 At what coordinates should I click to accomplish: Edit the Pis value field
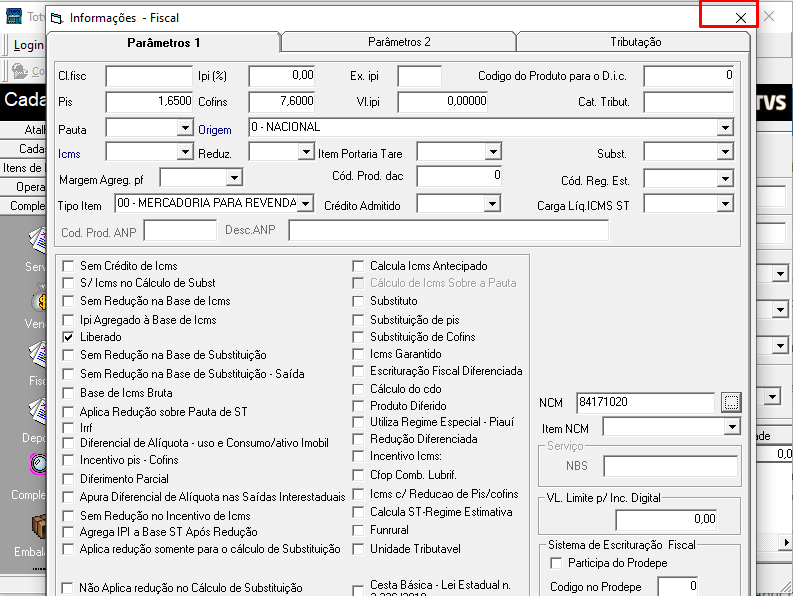[149, 102]
